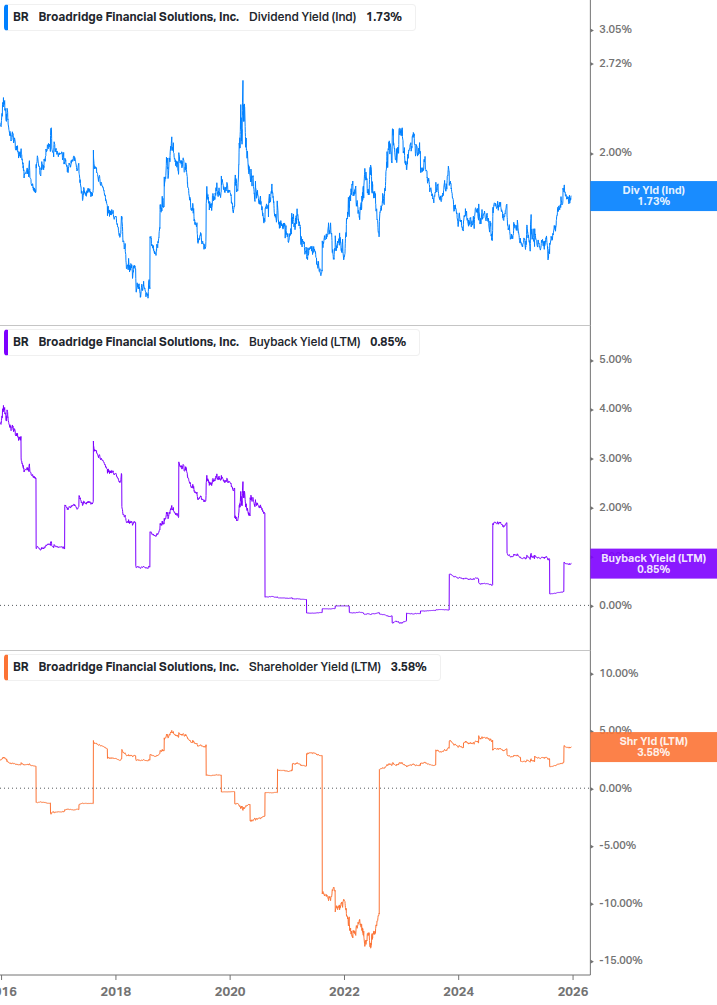Click the 2.00% tick on dividend yield axis
717x1005 pixels.
[615, 153]
